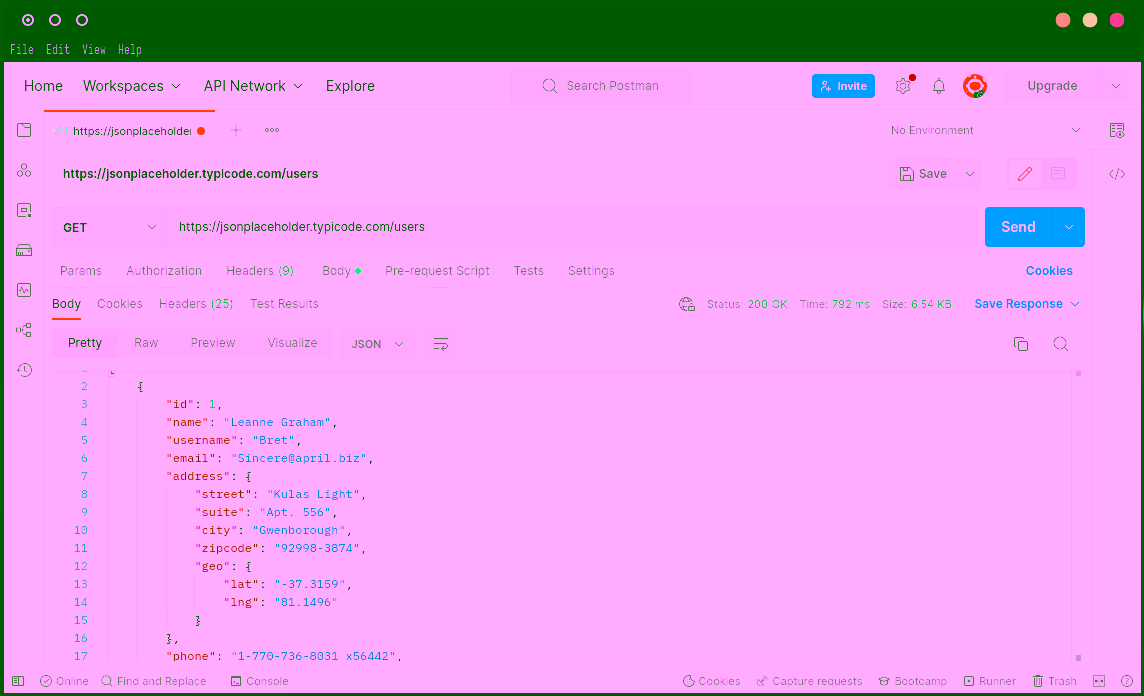Image resolution: width=1144 pixels, height=696 pixels.
Task: Toggle line wrapping in the response editor
Action: pos(440,343)
